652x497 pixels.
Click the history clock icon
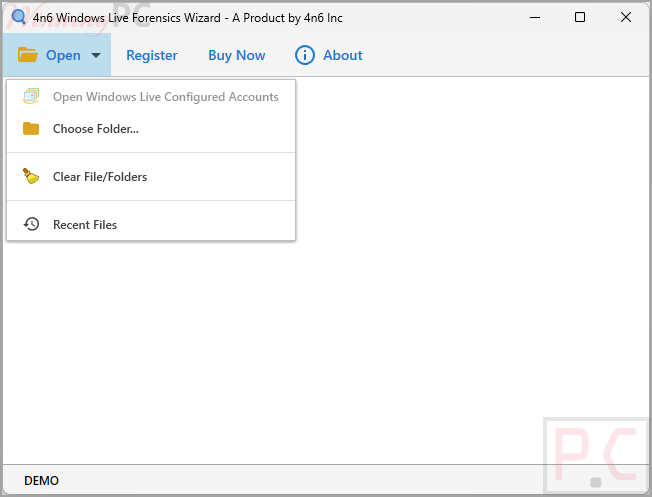coord(31,224)
